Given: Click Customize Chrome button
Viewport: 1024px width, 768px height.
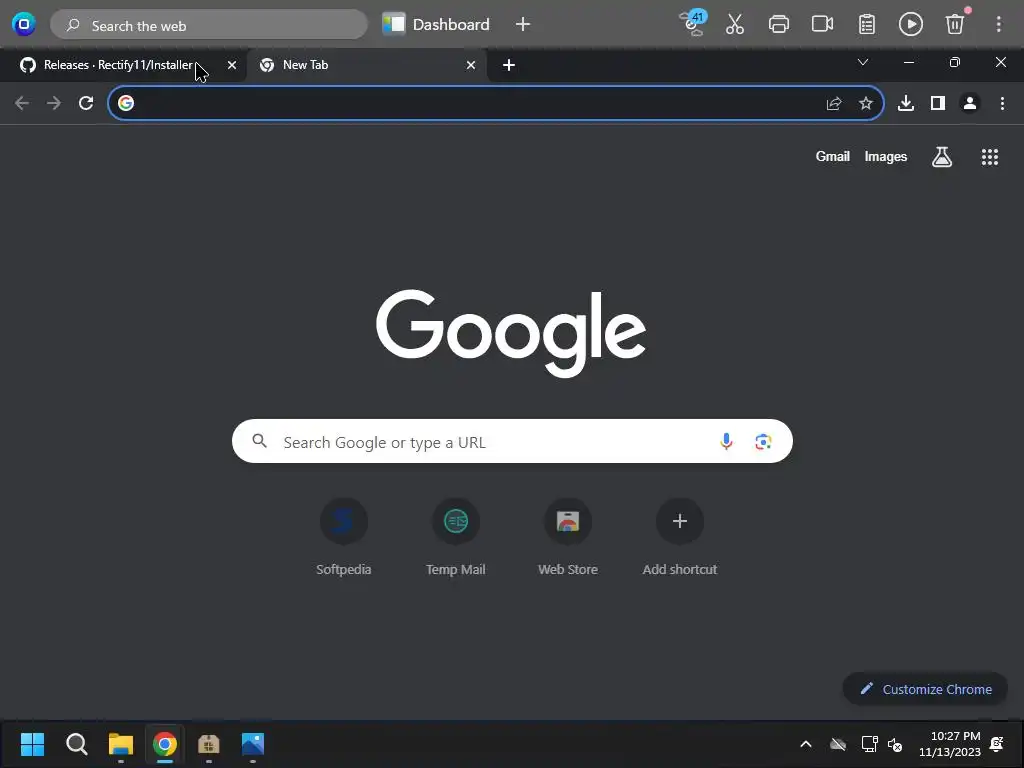Looking at the screenshot, I should 925,689.
